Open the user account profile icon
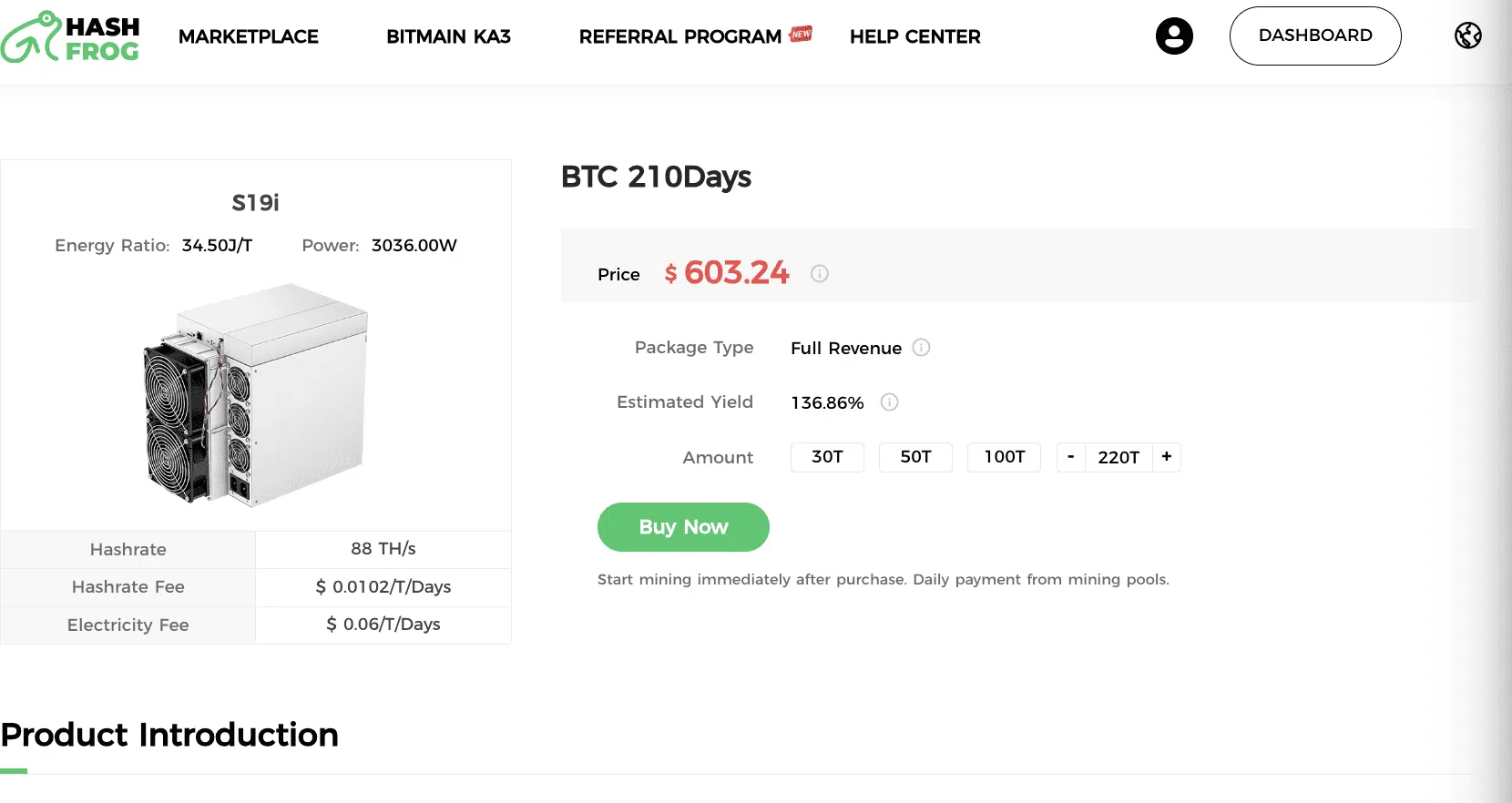The image size is (1512, 803). click(1174, 36)
